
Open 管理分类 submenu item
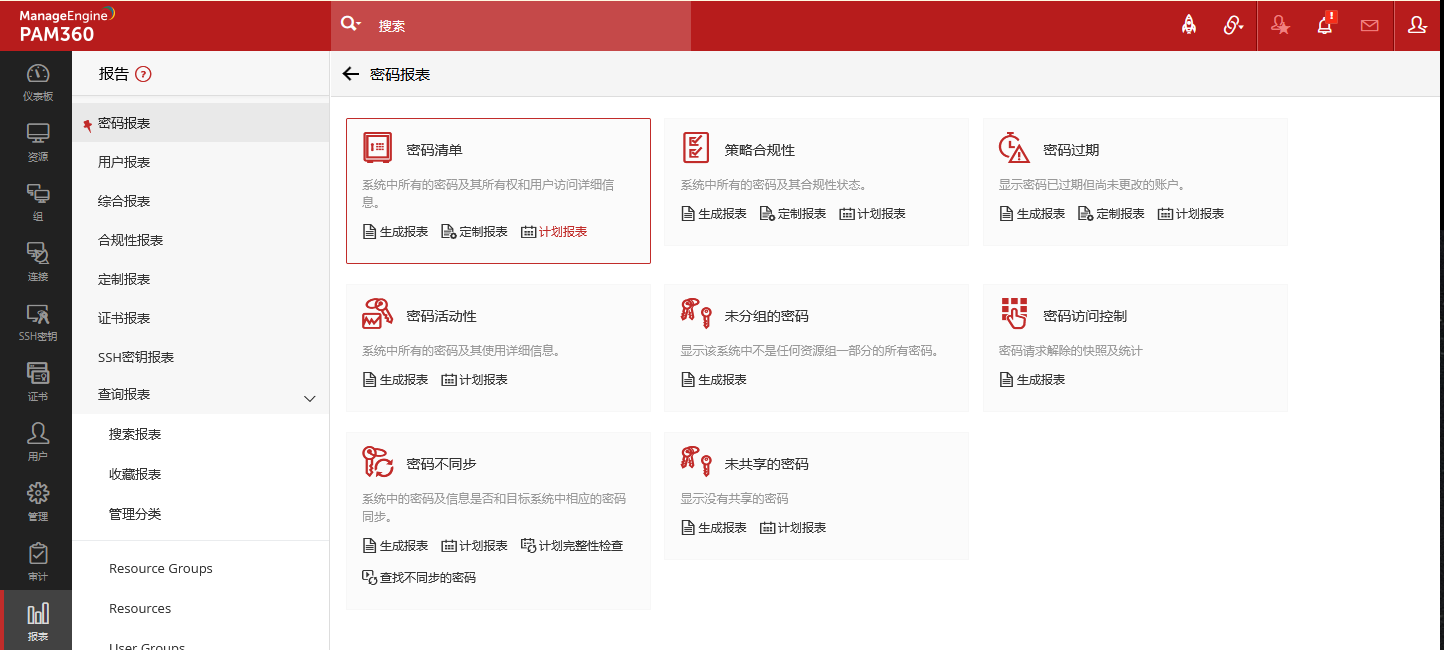135,514
